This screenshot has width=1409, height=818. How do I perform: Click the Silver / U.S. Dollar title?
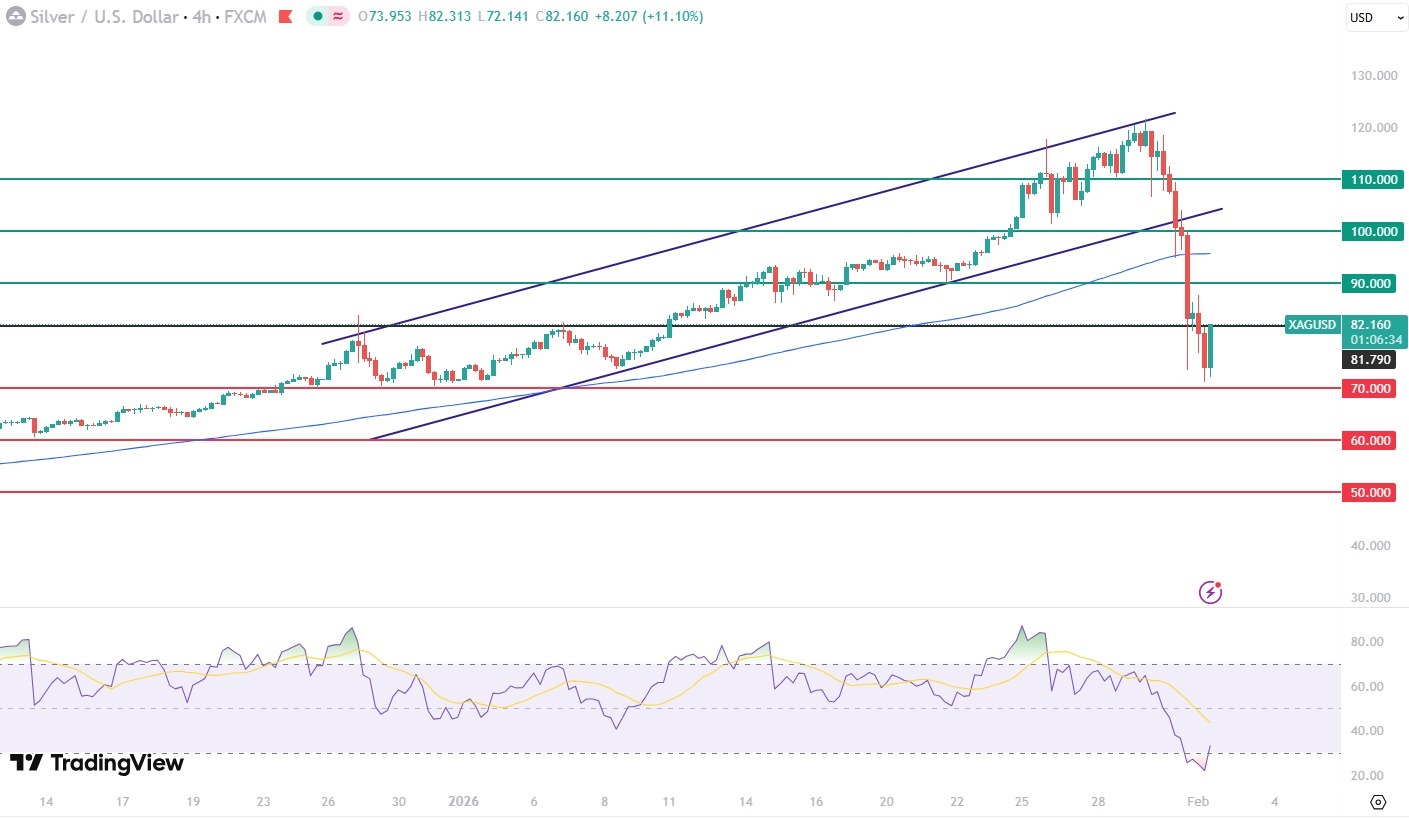pyautogui.click(x=101, y=17)
